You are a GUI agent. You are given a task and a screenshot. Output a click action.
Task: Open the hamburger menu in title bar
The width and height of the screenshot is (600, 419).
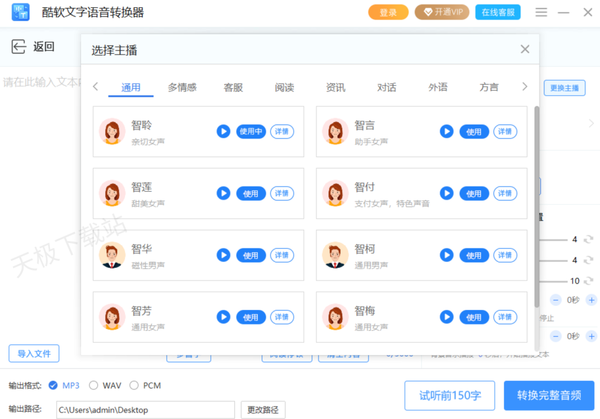[541, 13]
